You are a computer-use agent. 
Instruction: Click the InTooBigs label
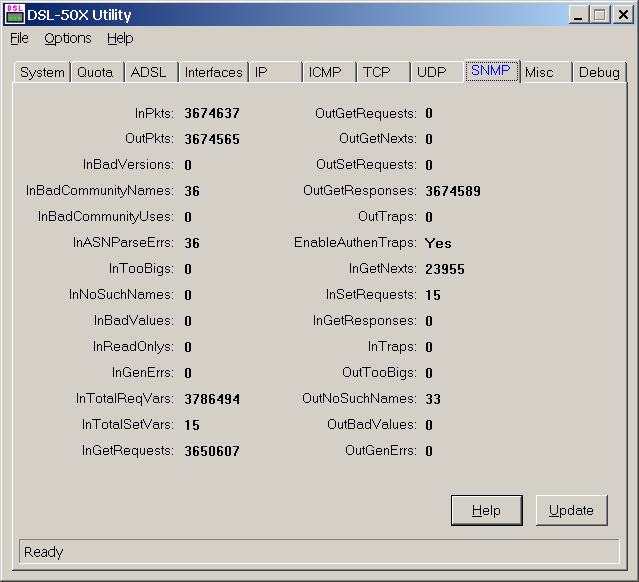click(x=141, y=269)
